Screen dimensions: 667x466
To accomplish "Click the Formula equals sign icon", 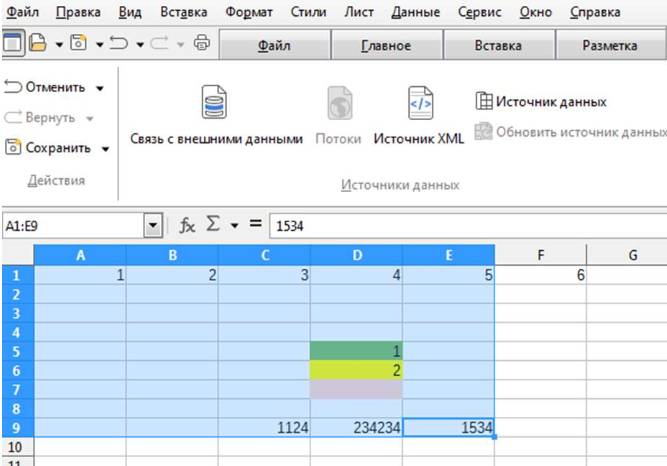I will (x=256, y=223).
